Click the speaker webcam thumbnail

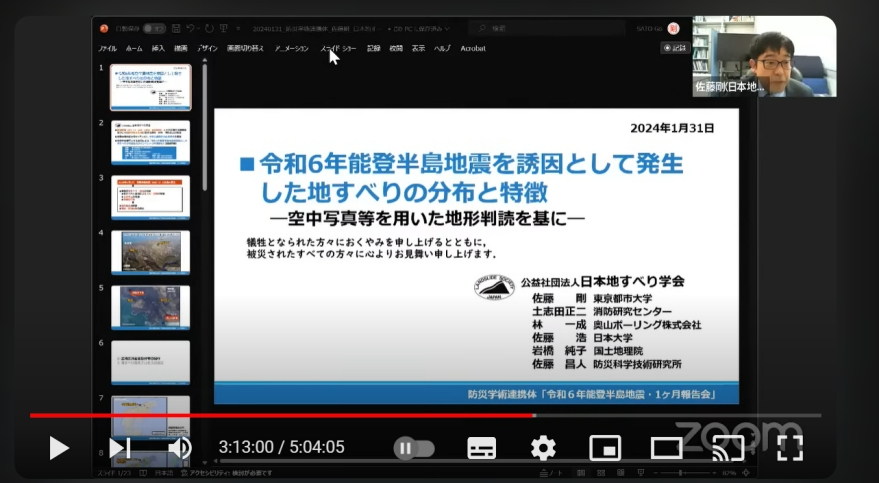(x=765, y=56)
